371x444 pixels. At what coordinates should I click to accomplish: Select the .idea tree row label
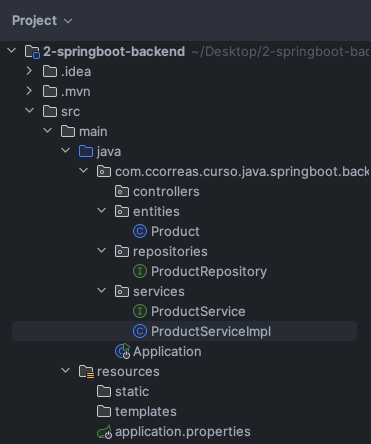click(x=76, y=71)
